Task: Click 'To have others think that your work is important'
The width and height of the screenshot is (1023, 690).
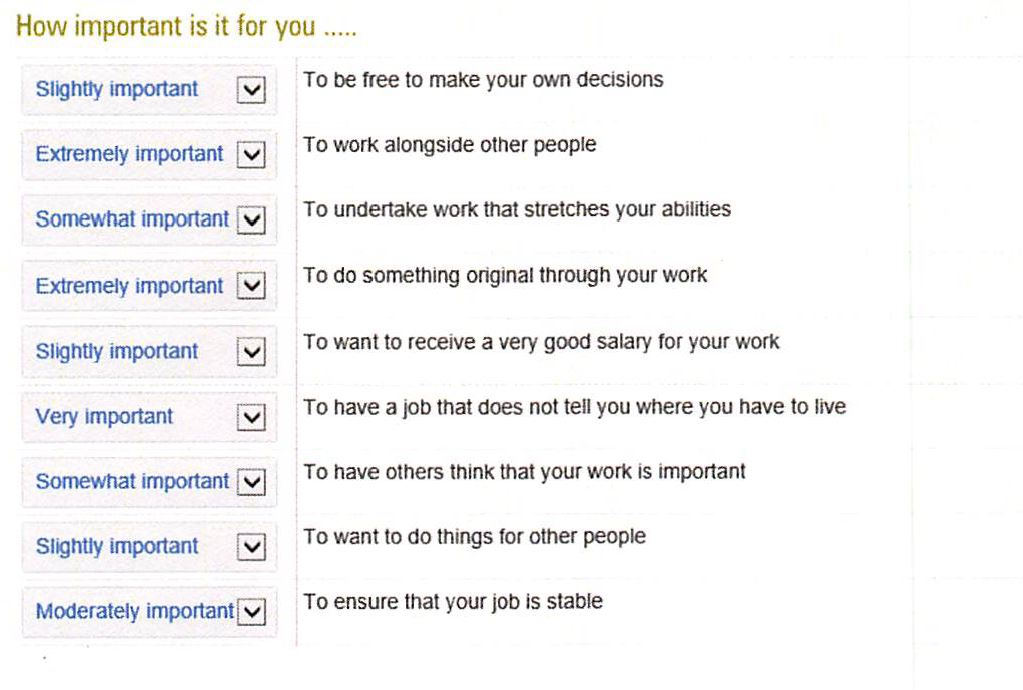Action: pos(524,472)
